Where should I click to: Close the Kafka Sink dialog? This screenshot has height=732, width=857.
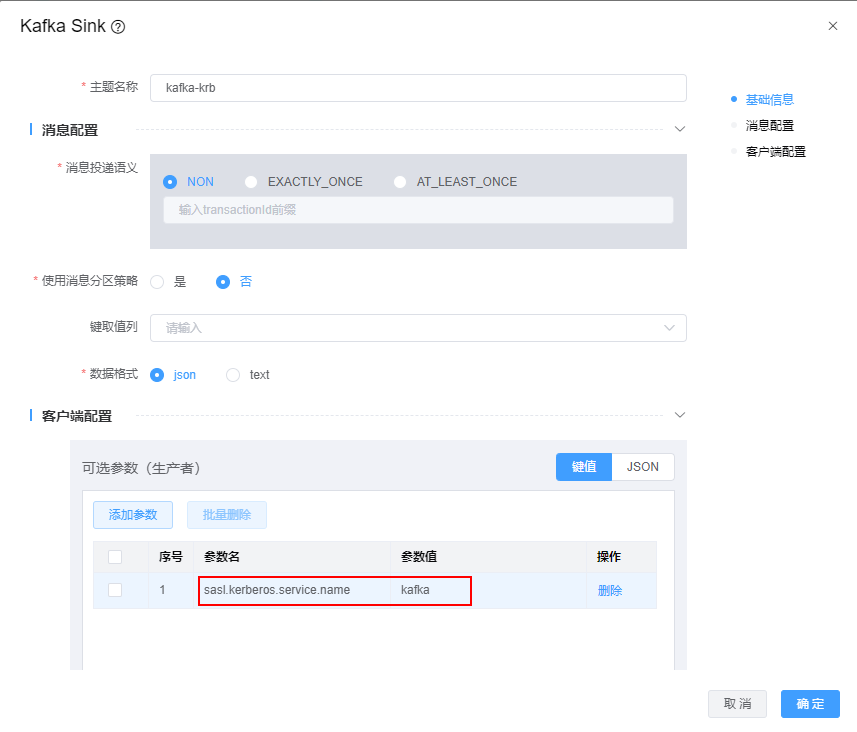click(833, 26)
